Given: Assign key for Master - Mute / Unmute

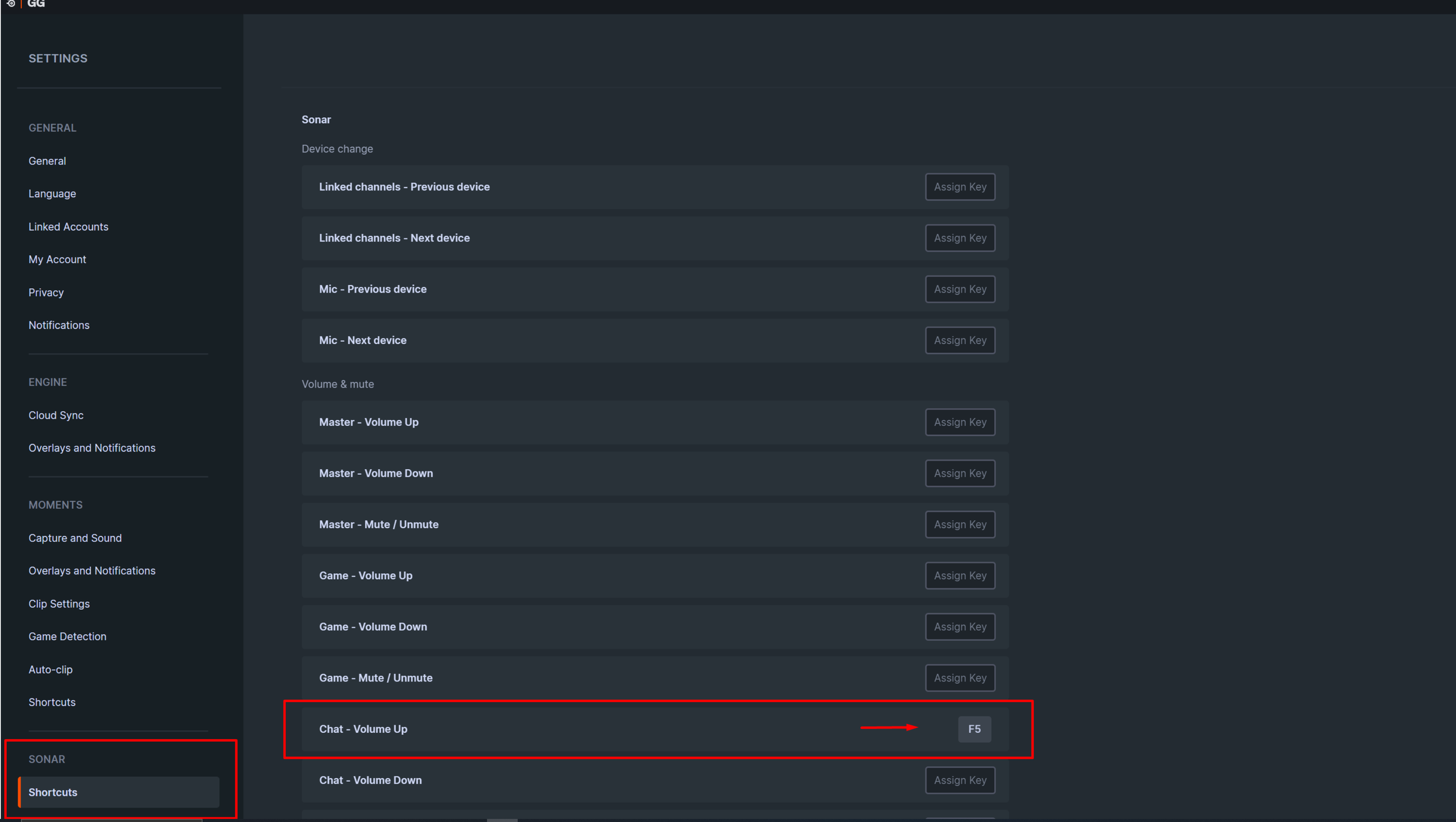Looking at the screenshot, I should click(960, 524).
